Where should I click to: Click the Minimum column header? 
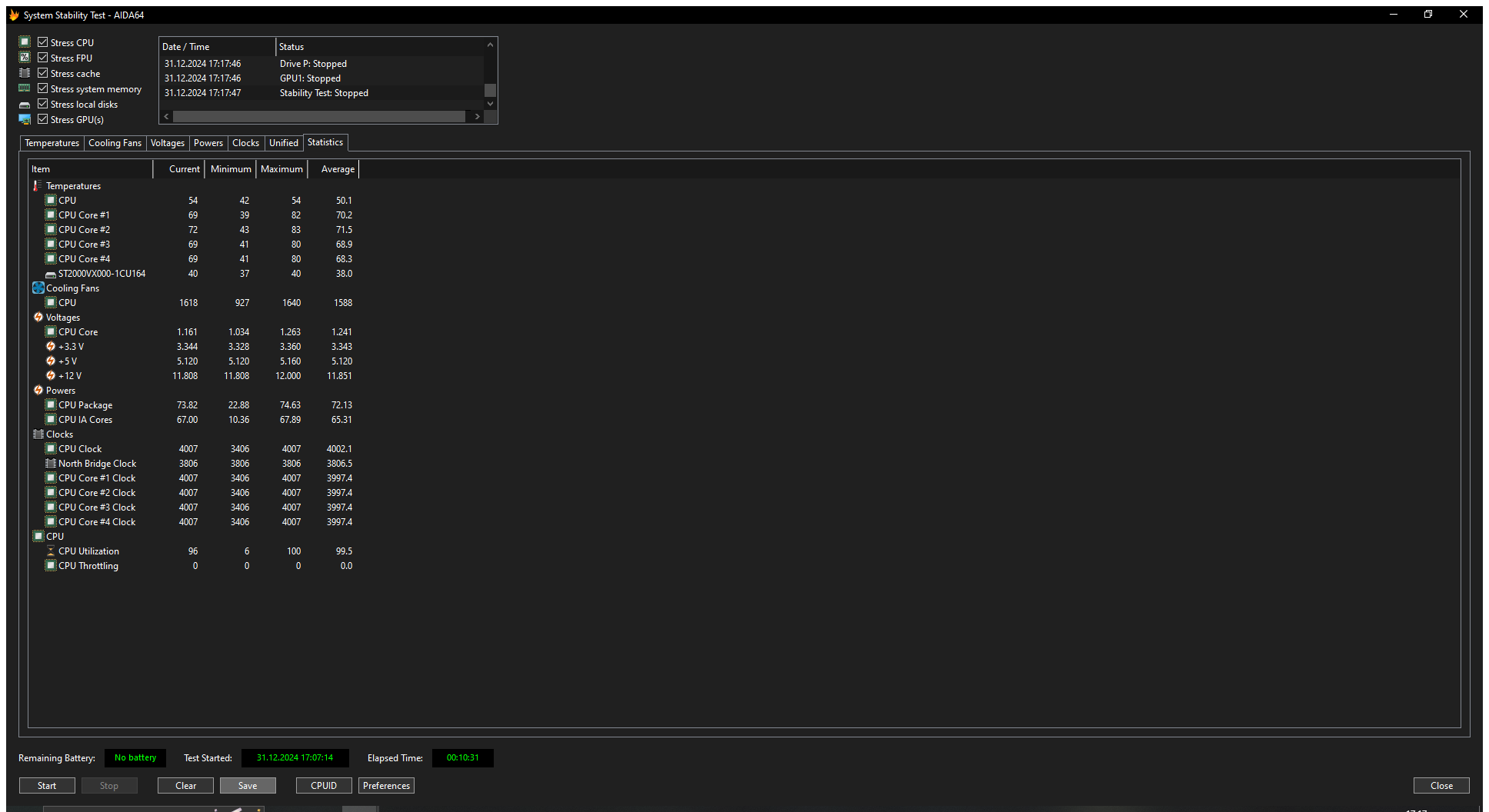pos(231,169)
